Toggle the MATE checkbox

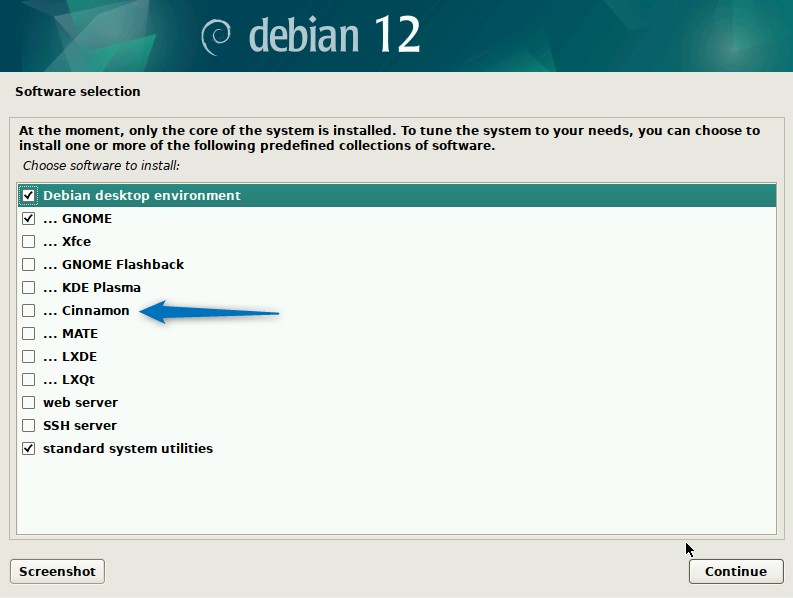28,333
